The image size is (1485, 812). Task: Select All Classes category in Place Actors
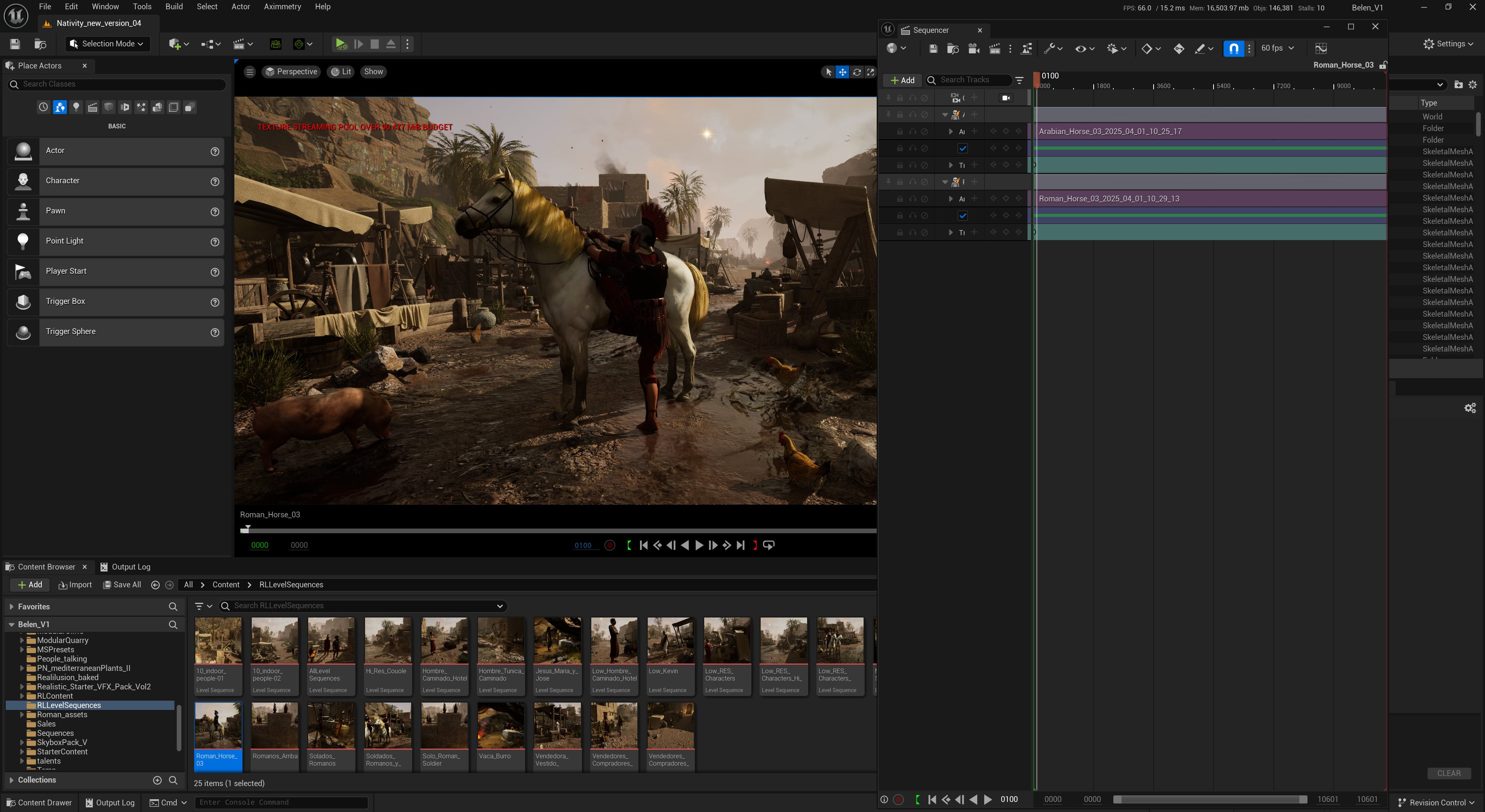[189, 107]
